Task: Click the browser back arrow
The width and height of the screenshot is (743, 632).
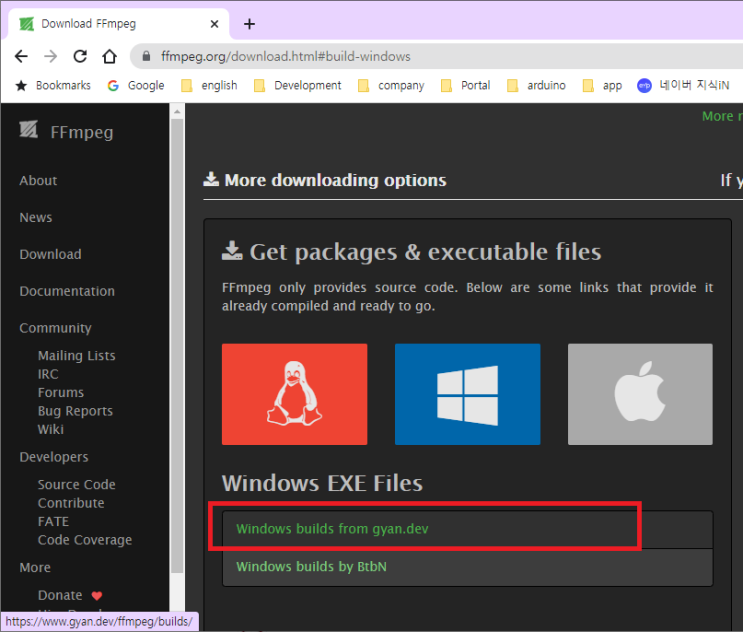Action: (21, 56)
